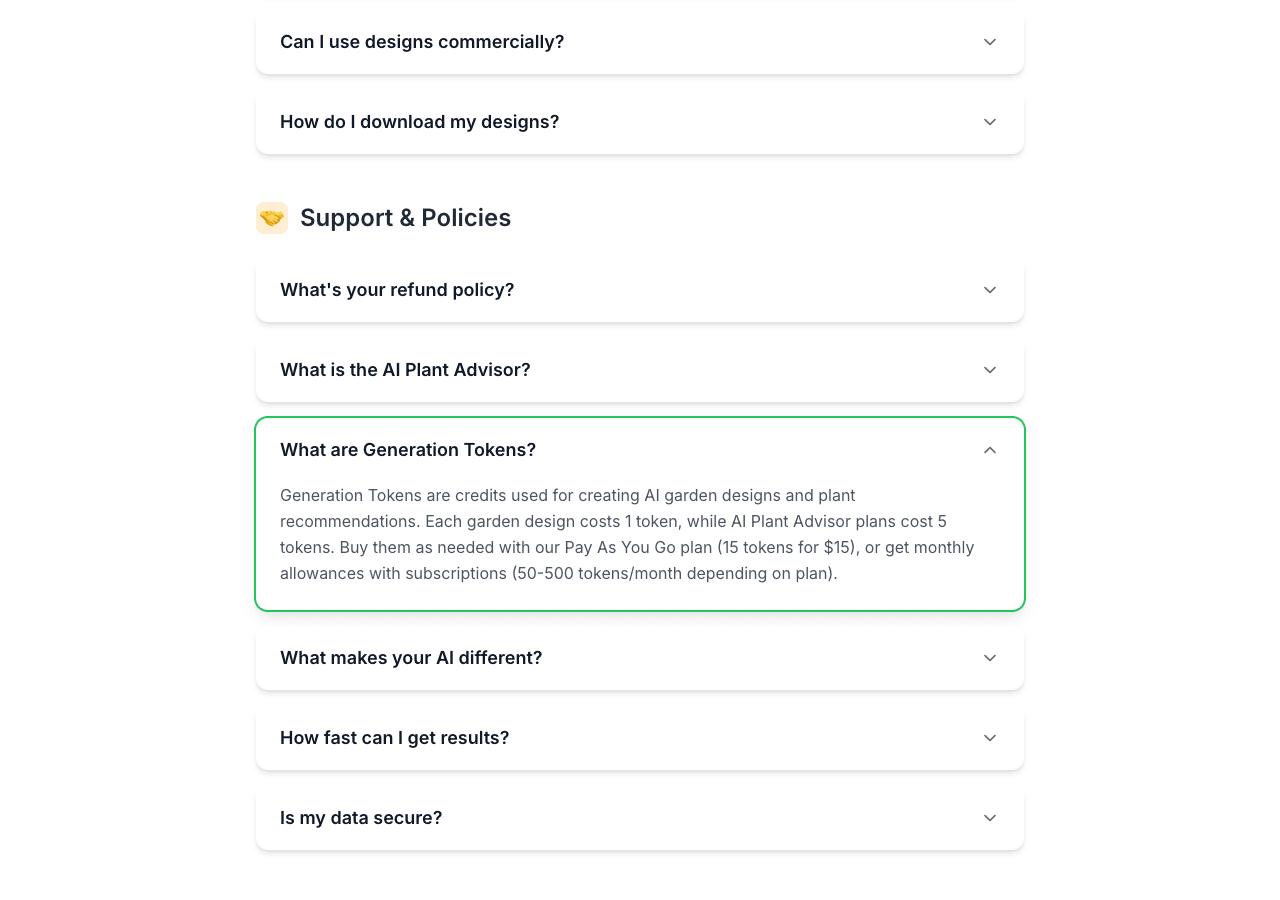Expand the chevron for commercial design use
This screenshot has height=900, width=1280.
[990, 42]
